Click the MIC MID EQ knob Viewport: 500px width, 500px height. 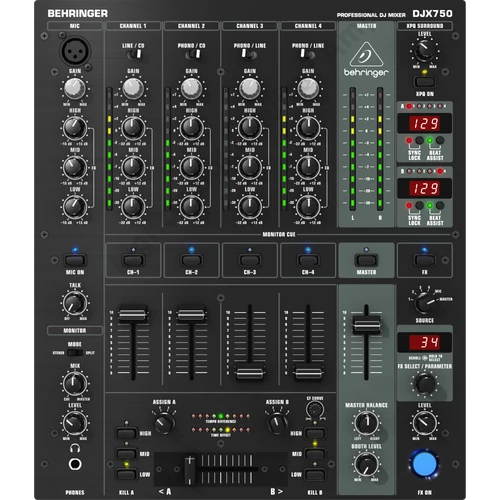click(75, 167)
